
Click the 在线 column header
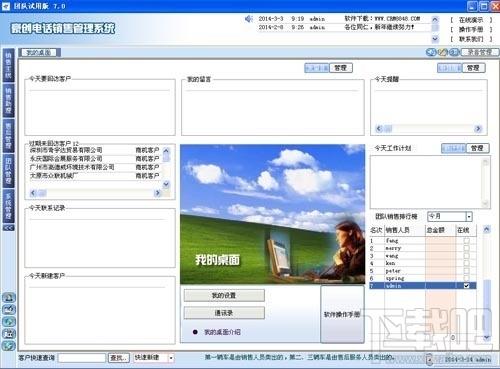pos(466,230)
